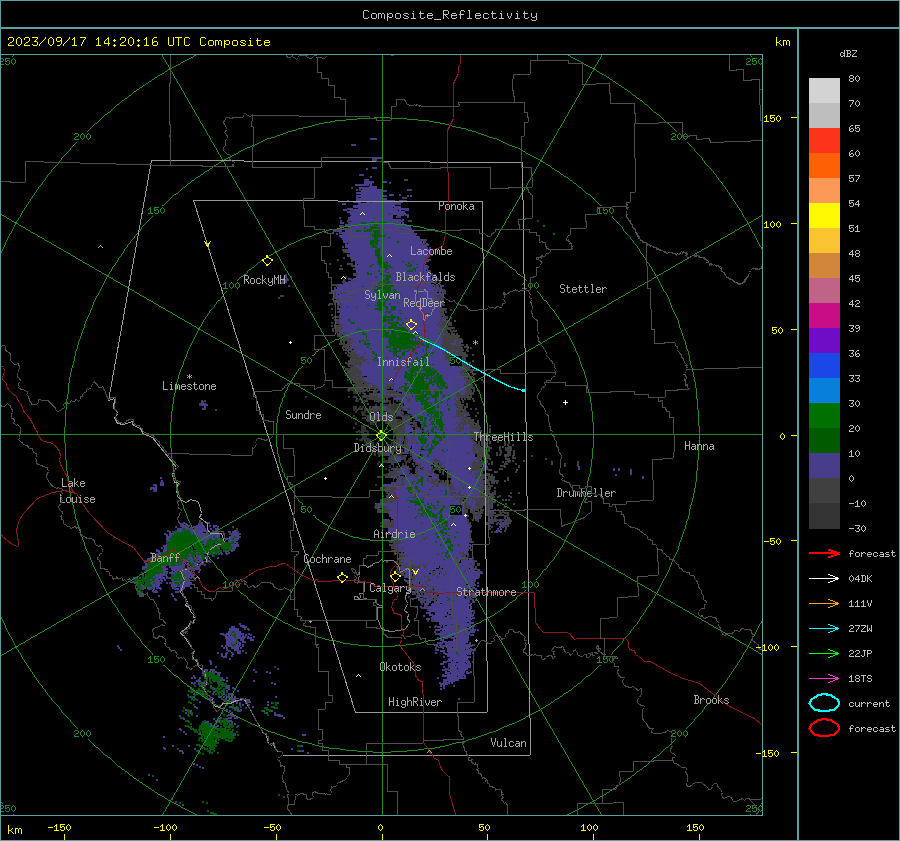900x841 pixels.
Task: Pick the yellow 54–51 dBZ color swatch
Action: tap(824, 216)
